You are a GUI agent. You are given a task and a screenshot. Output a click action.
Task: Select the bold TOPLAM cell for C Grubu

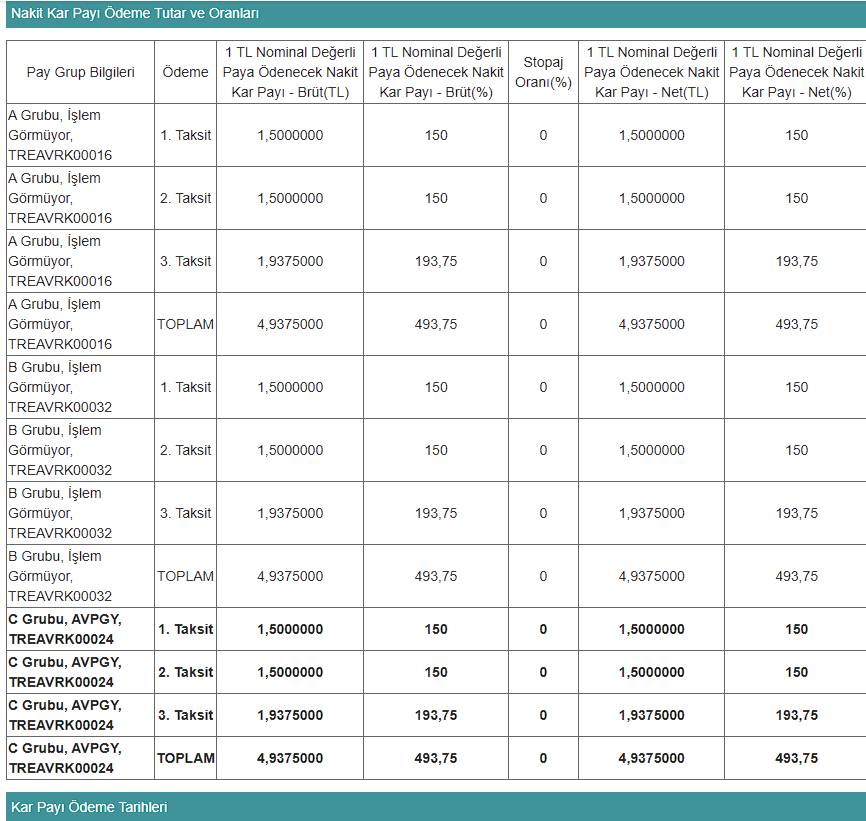point(185,758)
